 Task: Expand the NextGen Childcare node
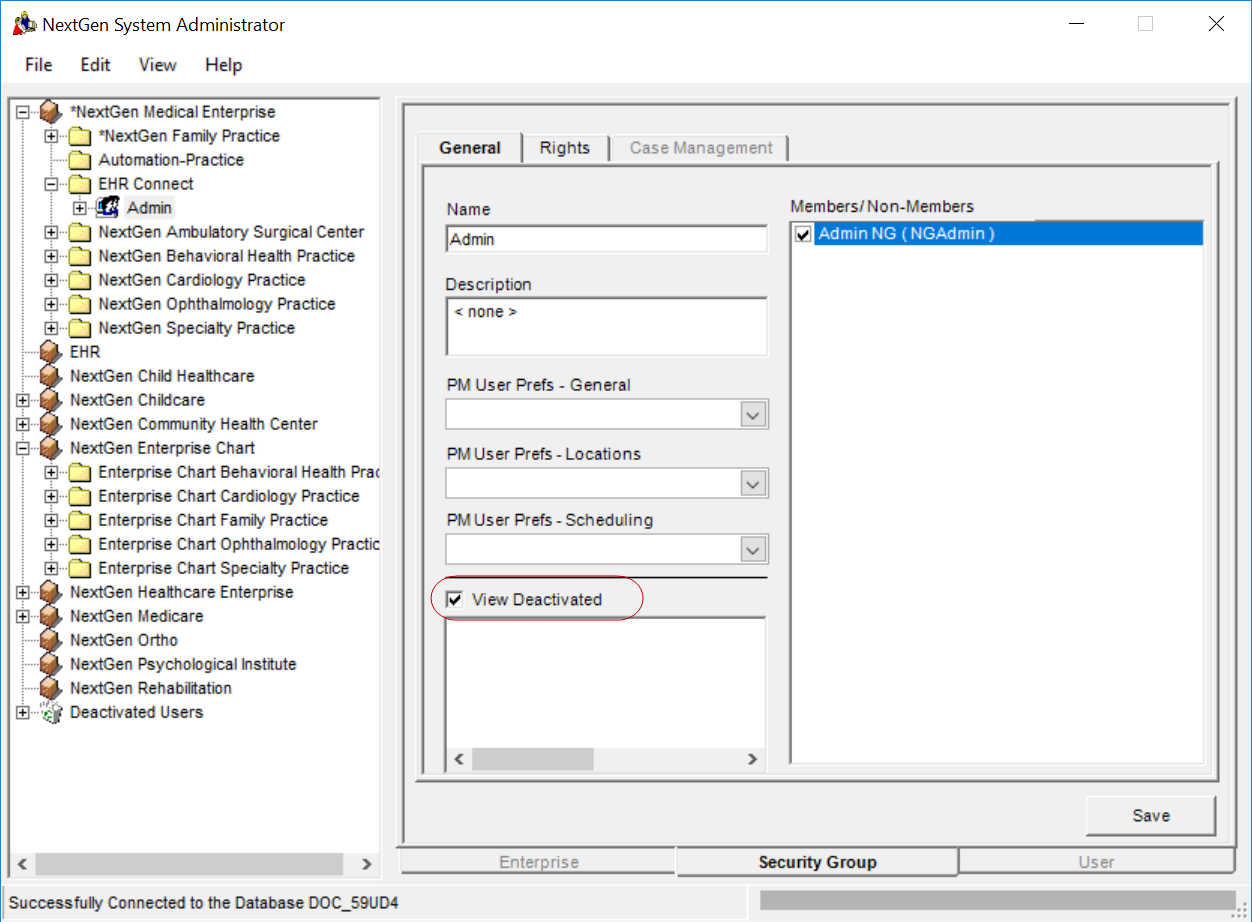[x=23, y=400]
